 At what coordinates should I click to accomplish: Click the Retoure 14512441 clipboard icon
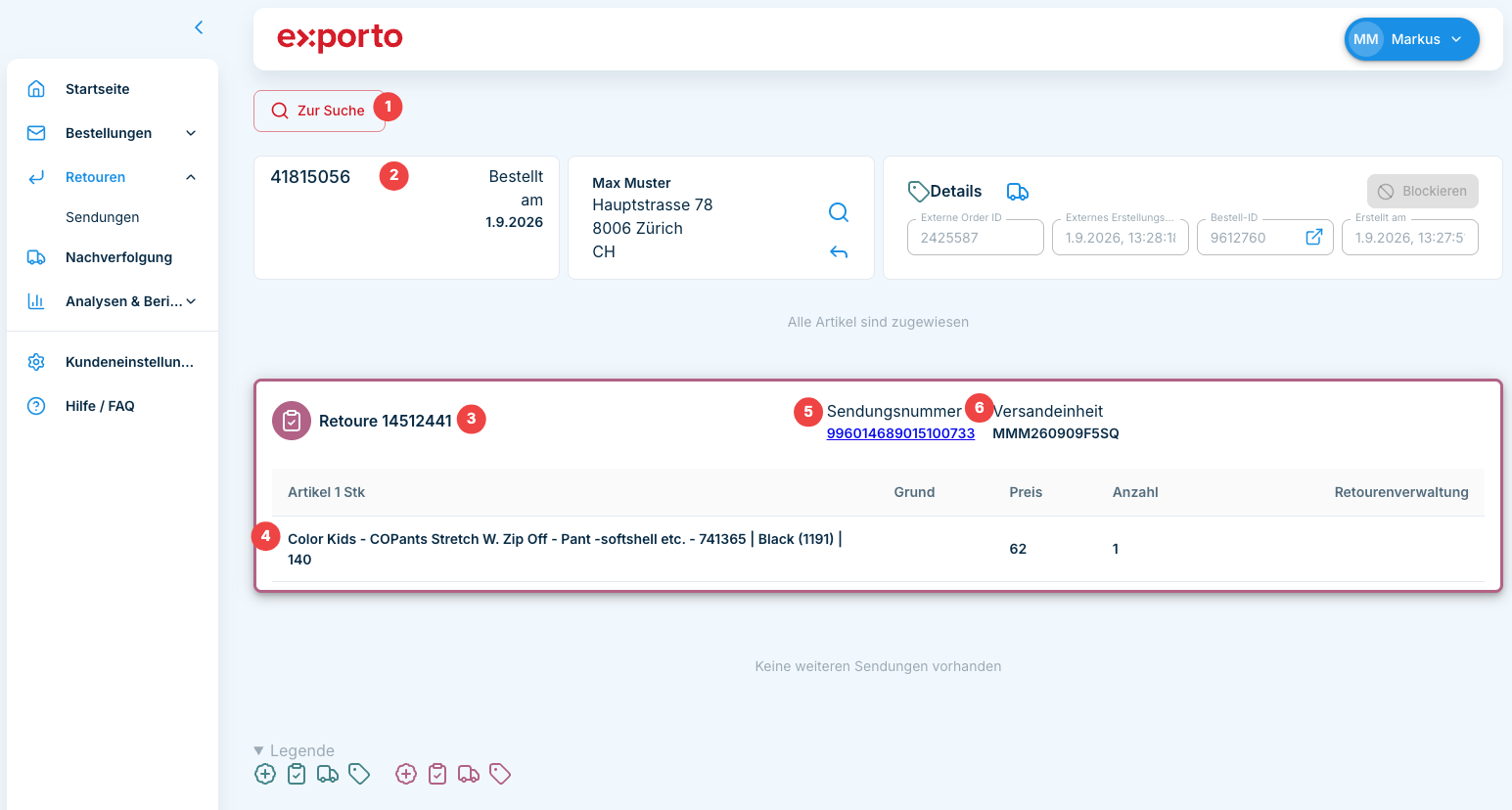pos(292,421)
